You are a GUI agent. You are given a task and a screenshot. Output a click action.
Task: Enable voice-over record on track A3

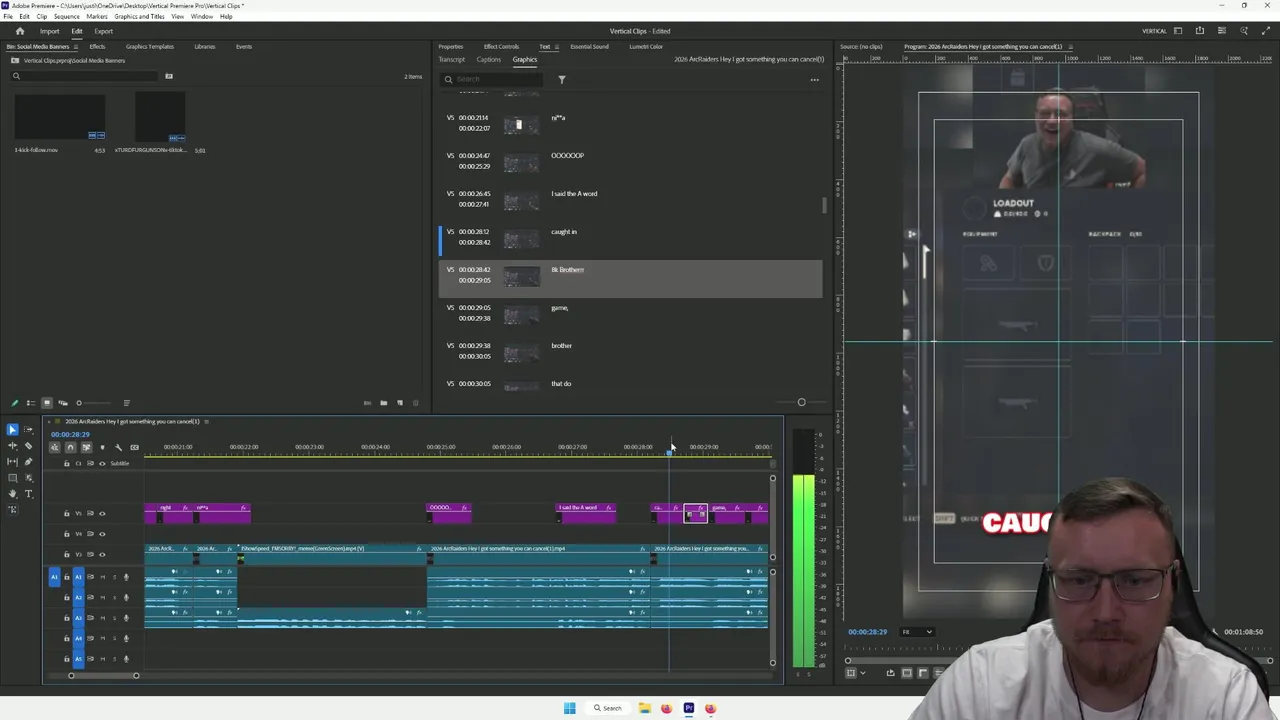pos(126,618)
